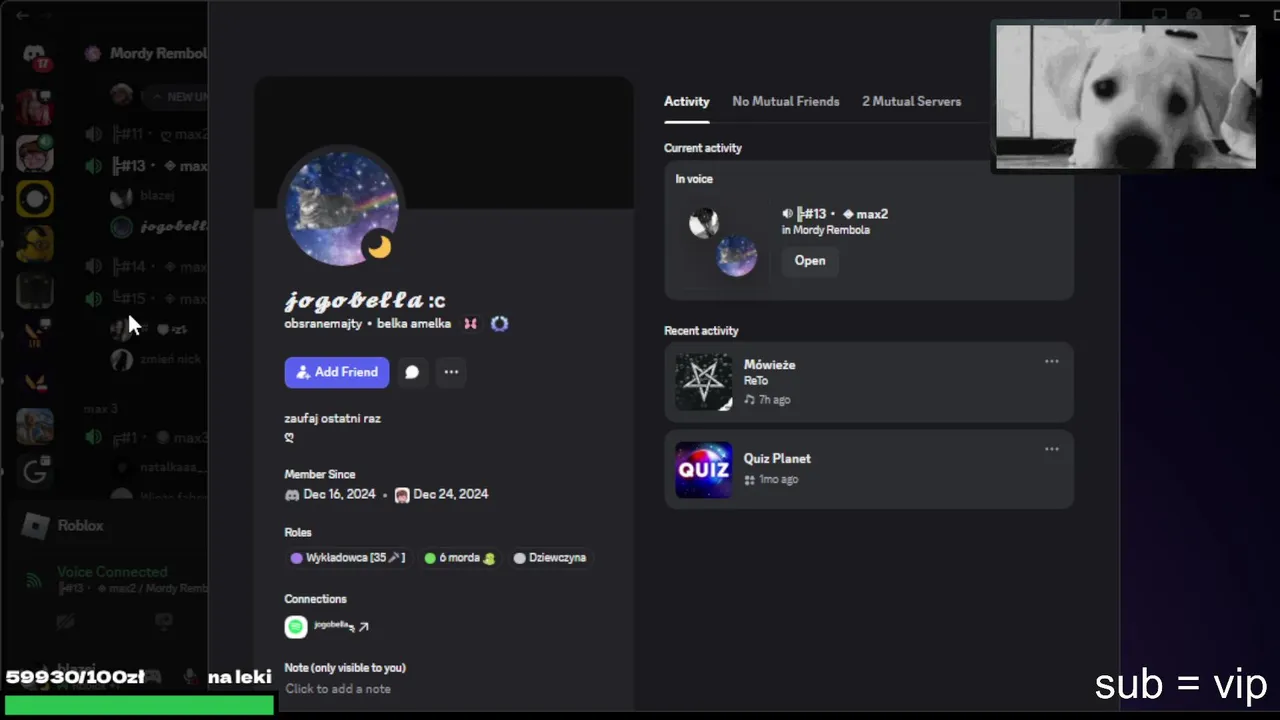This screenshot has height=720, width=1280.
Task: Select the Dziewczyna role tag
Action: (x=550, y=558)
